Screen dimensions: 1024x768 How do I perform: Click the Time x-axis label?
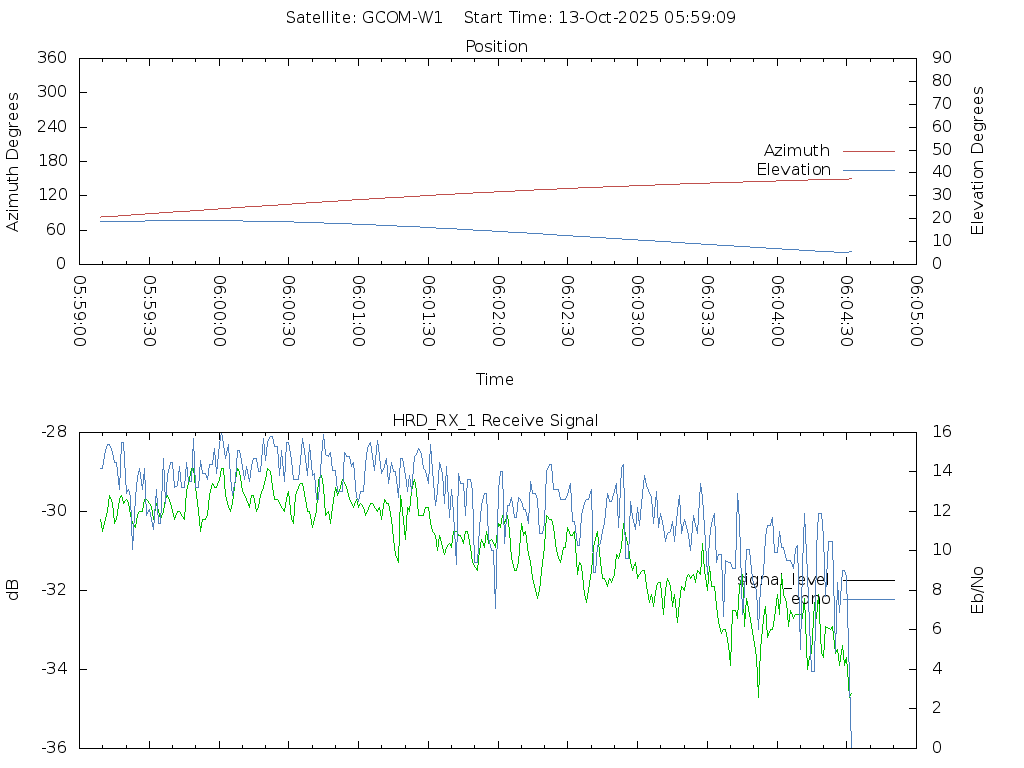coord(495,380)
